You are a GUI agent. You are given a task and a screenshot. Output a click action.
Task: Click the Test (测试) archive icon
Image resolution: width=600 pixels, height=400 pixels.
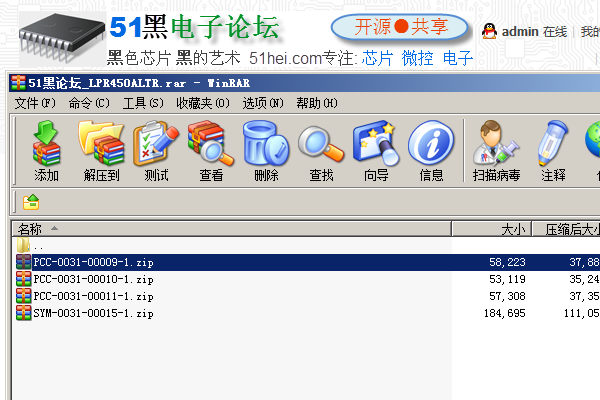(x=156, y=143)
